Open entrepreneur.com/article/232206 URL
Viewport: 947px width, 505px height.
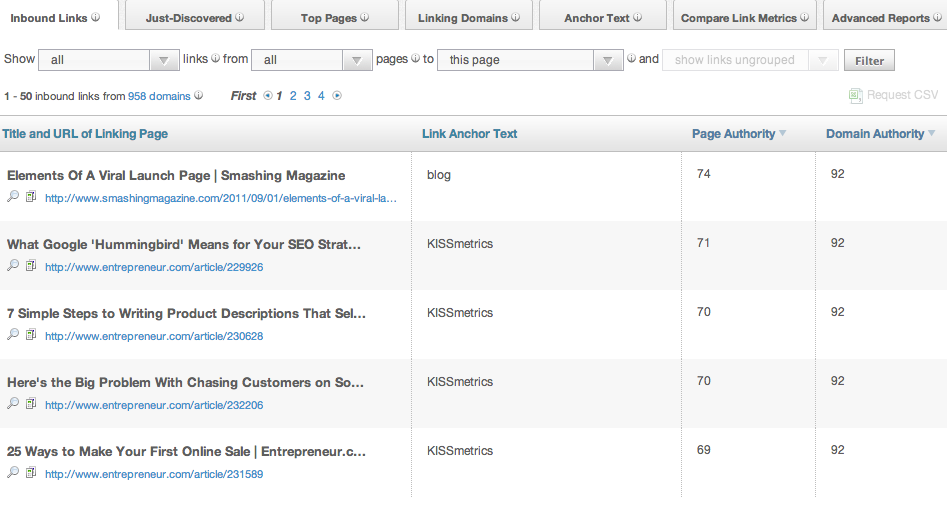coord(154,405)
